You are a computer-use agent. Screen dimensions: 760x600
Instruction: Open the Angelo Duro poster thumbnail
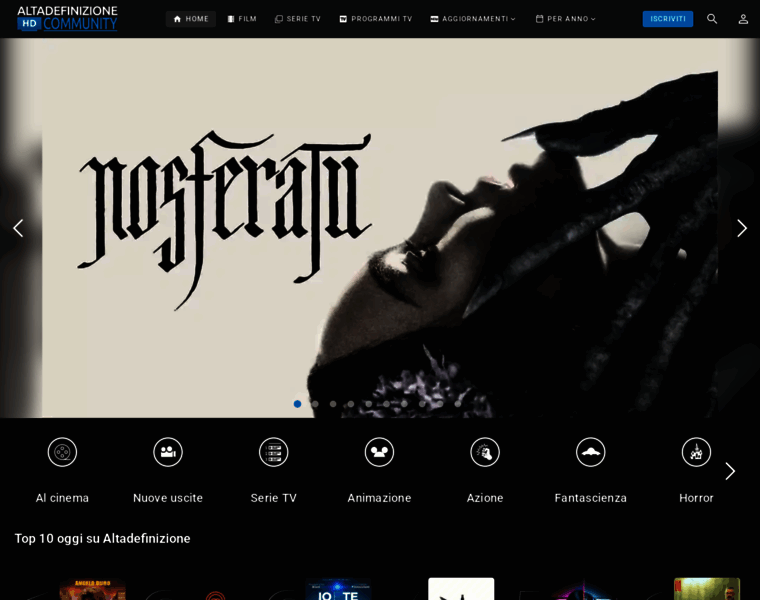coord(93,589)
